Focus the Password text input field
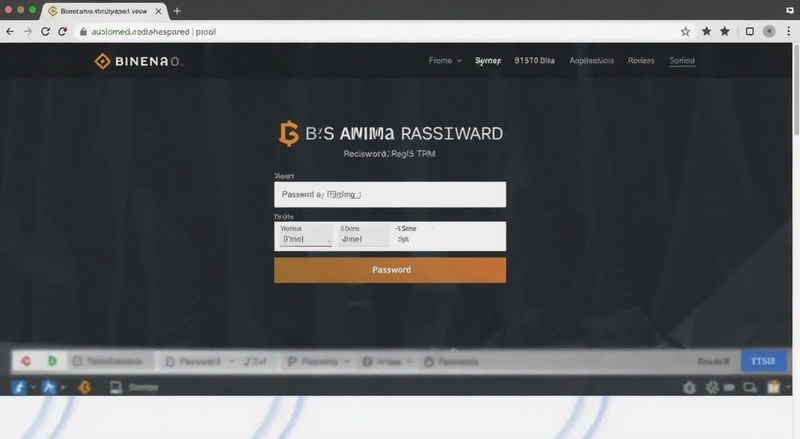The width and height of the screenshot is (800, 439). (x=390, y=194)
